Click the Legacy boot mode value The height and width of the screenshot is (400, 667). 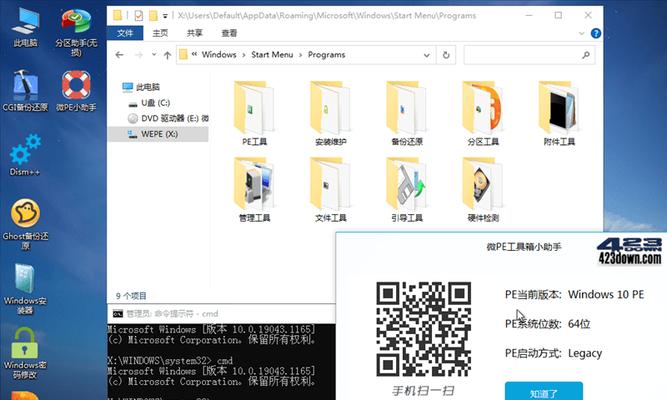[x=585, y=353]
